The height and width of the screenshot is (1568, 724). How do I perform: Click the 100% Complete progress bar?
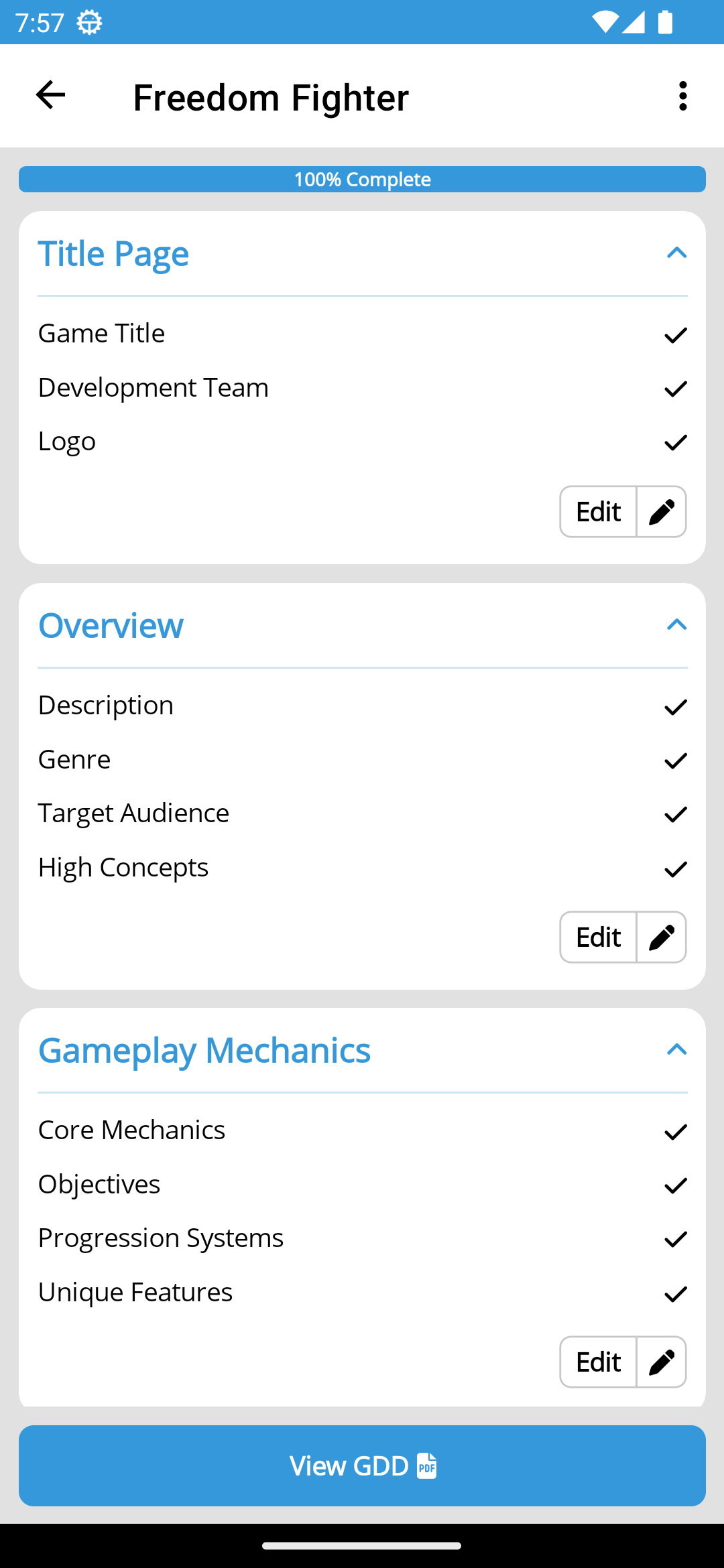(362, 180)
